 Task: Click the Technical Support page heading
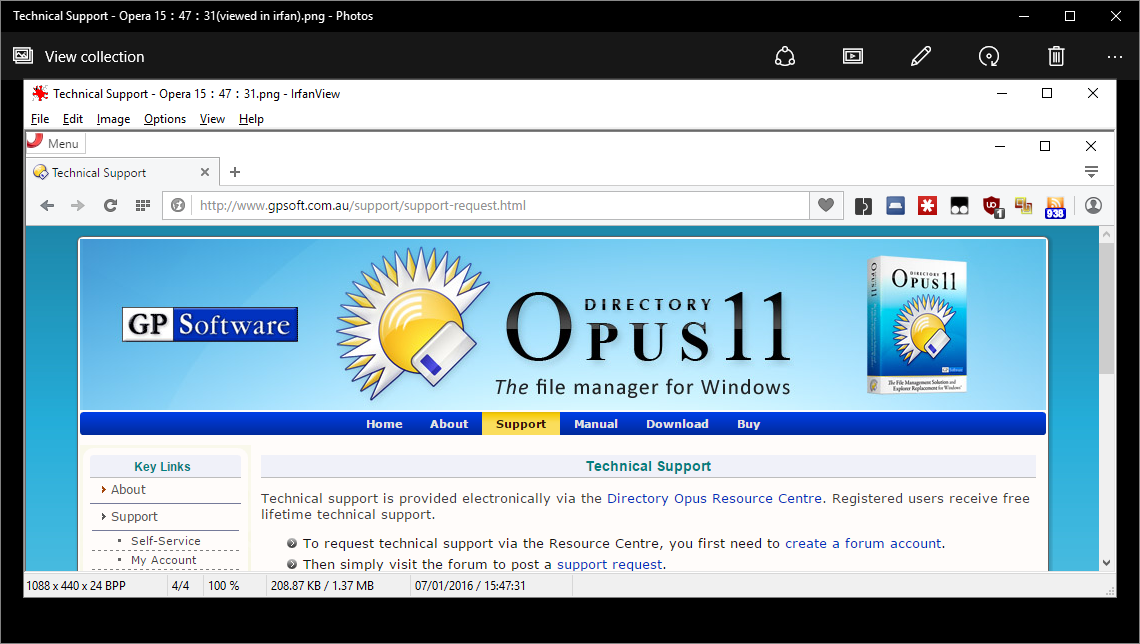649,467
